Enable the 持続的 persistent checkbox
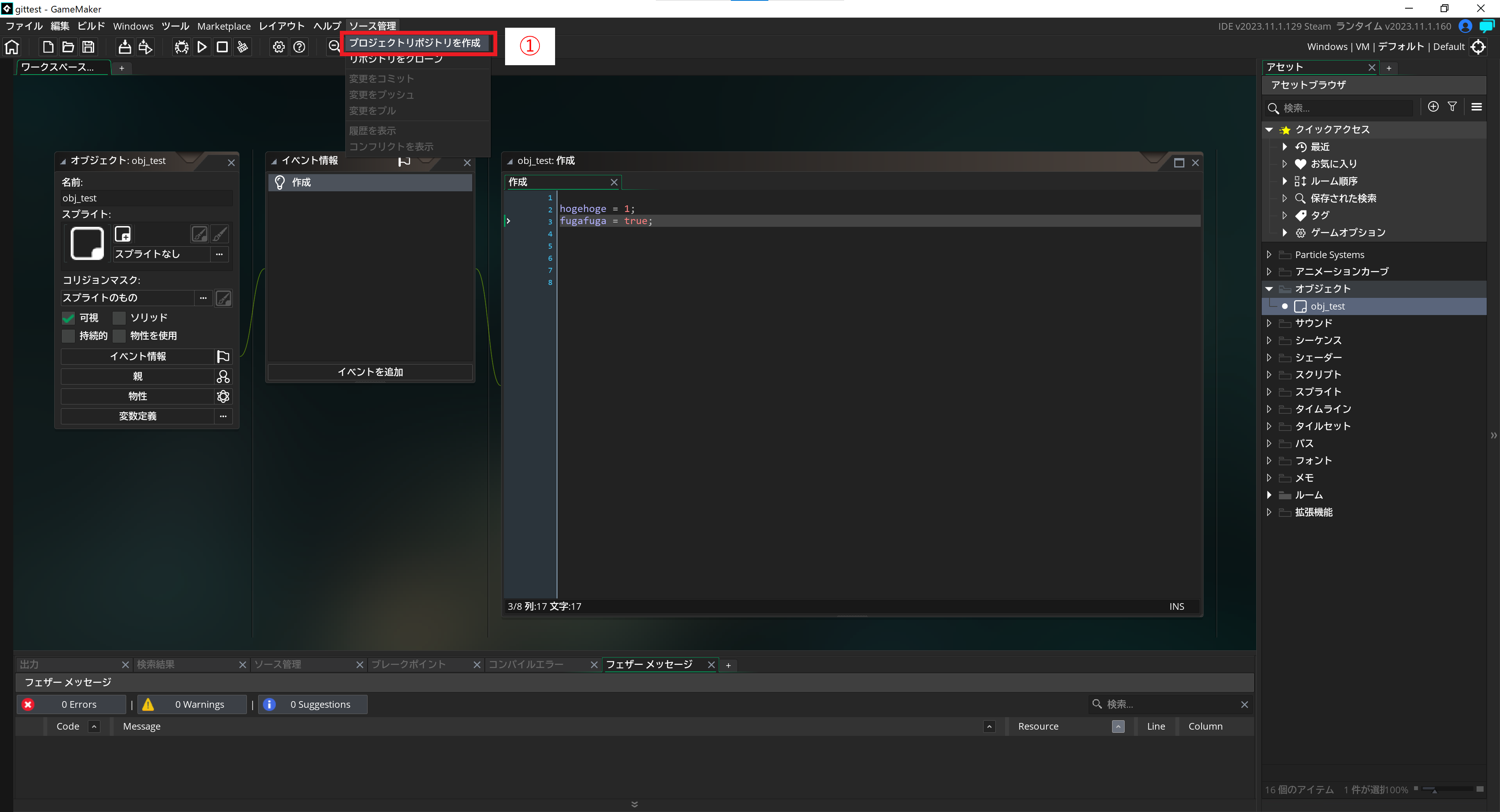Screen dimensions: 1500x812 [x=69, y=336]
